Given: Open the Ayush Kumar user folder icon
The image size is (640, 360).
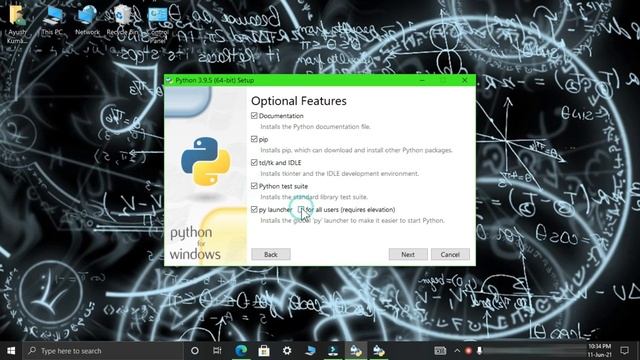Looking at the screenshot, I should pyautogui.click(x=18, y=23).
